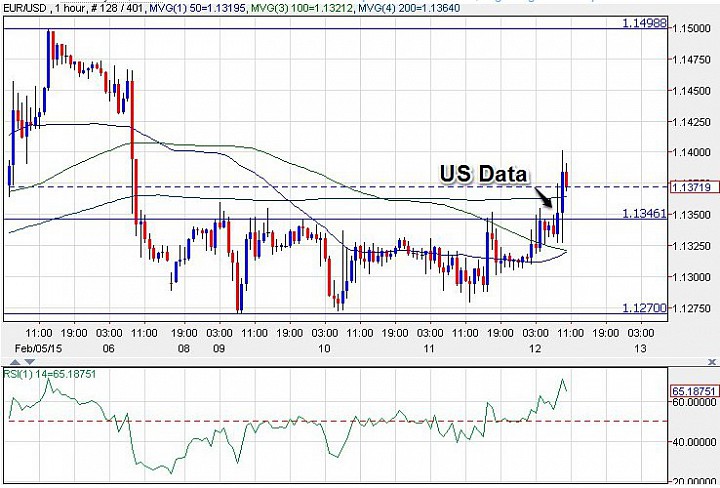Image resolution: width=720 pixels, height=488 pixels.
Task: Click the 06 date label on time axis
Action: pos(108,348)
